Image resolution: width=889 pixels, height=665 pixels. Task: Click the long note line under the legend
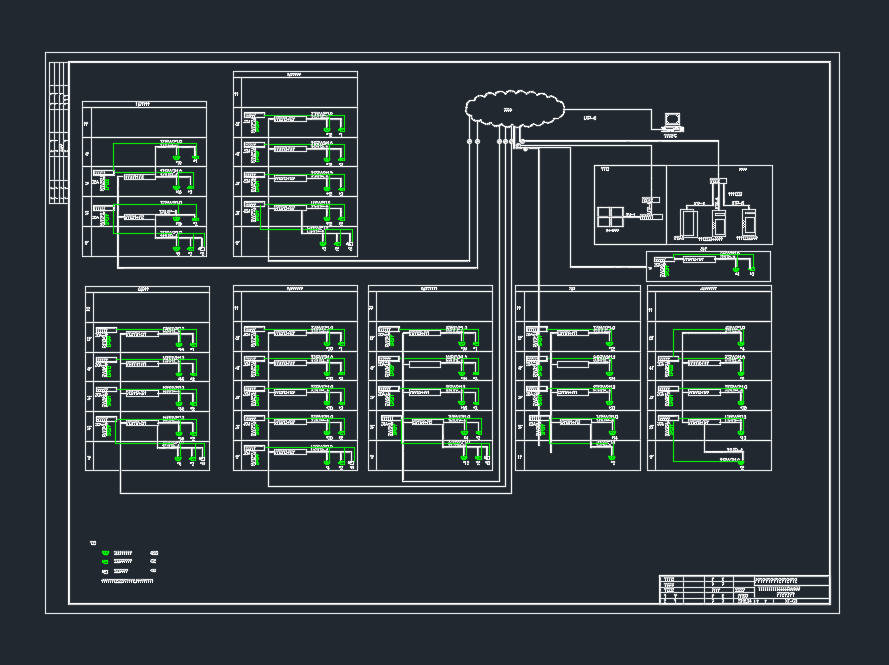[x=127, y=581]
